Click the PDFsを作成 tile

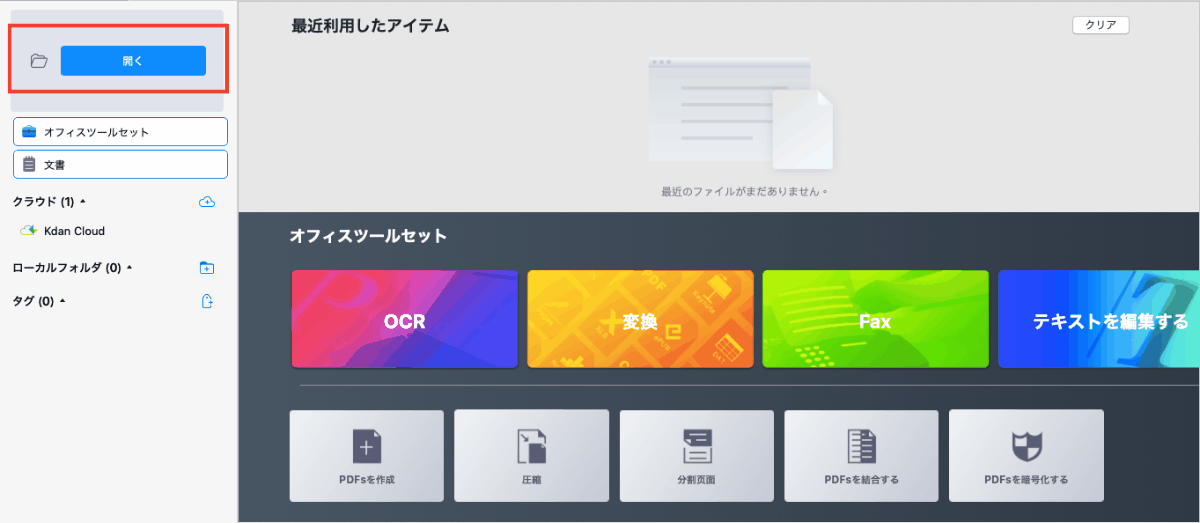tap(366, 455)
